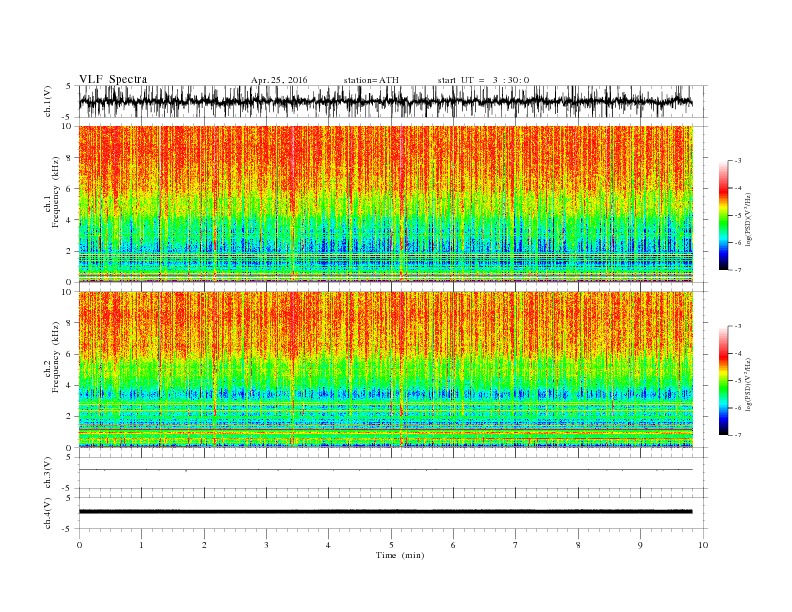This screenshot has width=792, height=612.
Task: Click the '-7' label on ch.2 colorbar
Action: pyautogui.click(x=737, y=435)
